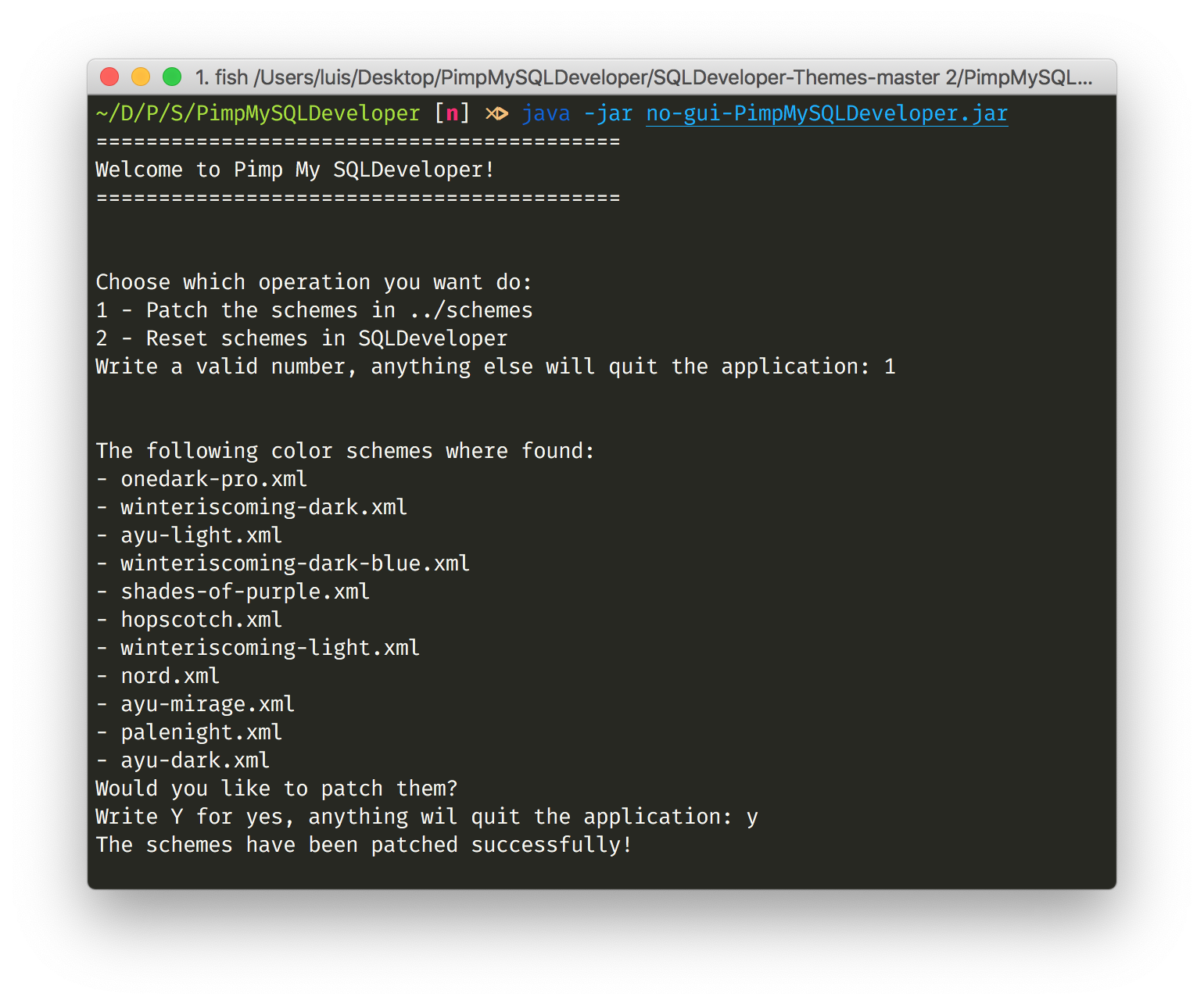Click the onedark-pro.xml entry
The image size is (1204, 1005).
[x=202, y=479]
